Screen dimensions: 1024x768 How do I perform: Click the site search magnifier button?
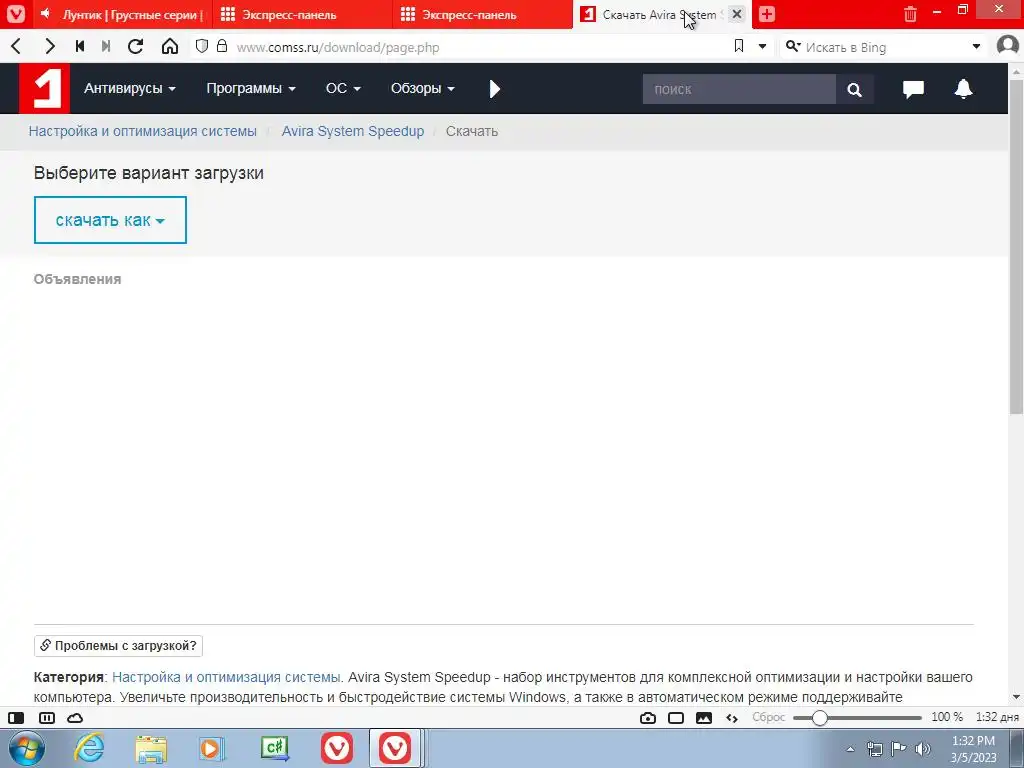pos(854,89)
